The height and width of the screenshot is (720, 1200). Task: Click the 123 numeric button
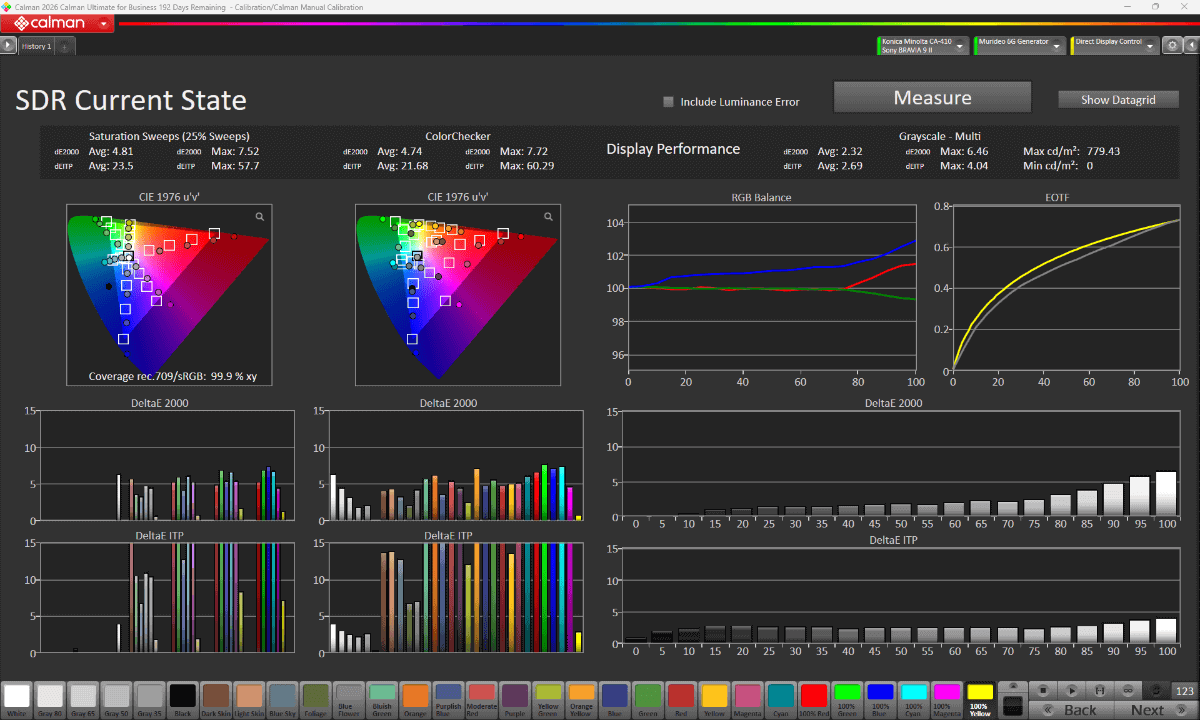1185,690
